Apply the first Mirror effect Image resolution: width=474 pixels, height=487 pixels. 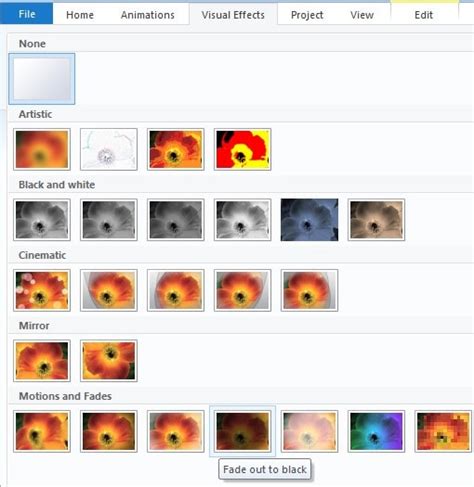(42, 361)
